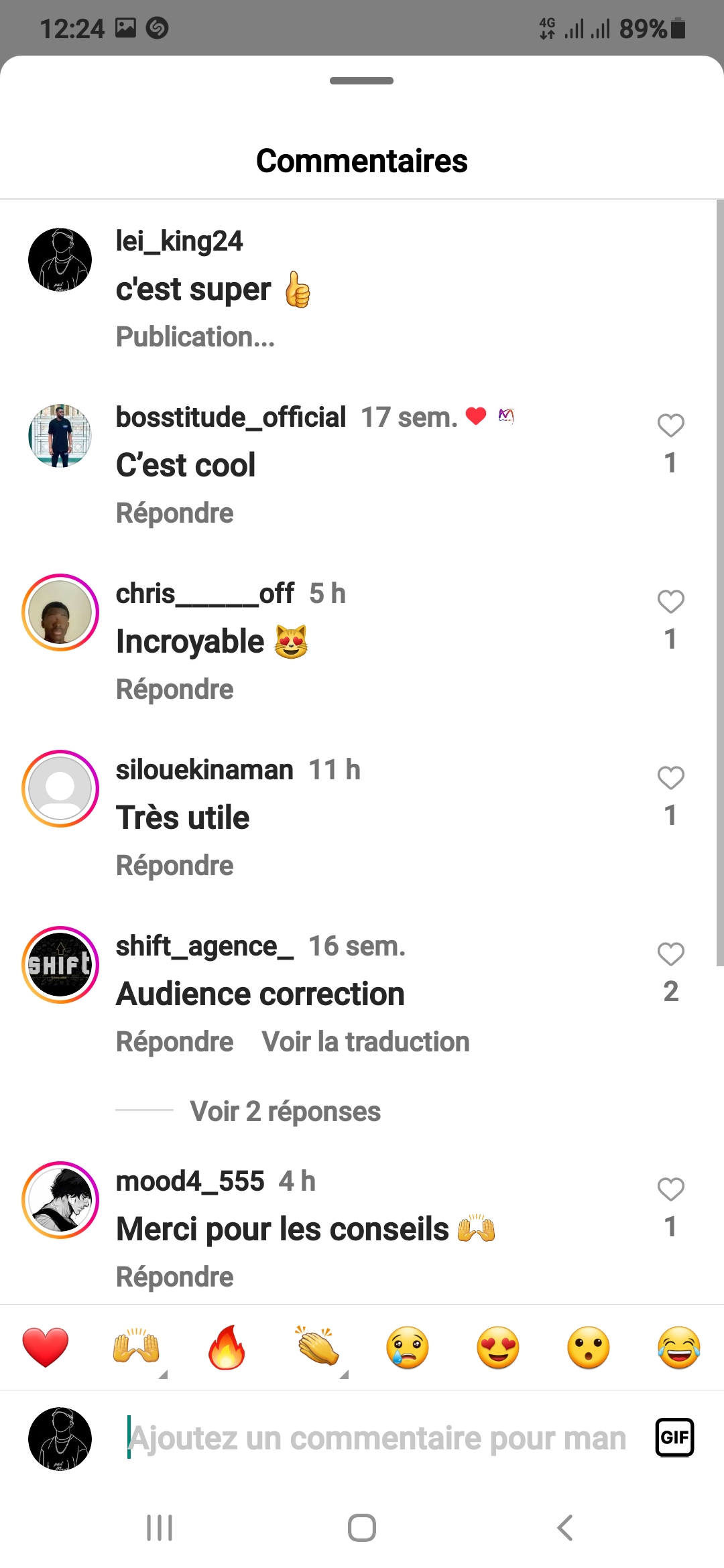
Task: Insert the fire emoji reaction
Action: (227, 1347)
